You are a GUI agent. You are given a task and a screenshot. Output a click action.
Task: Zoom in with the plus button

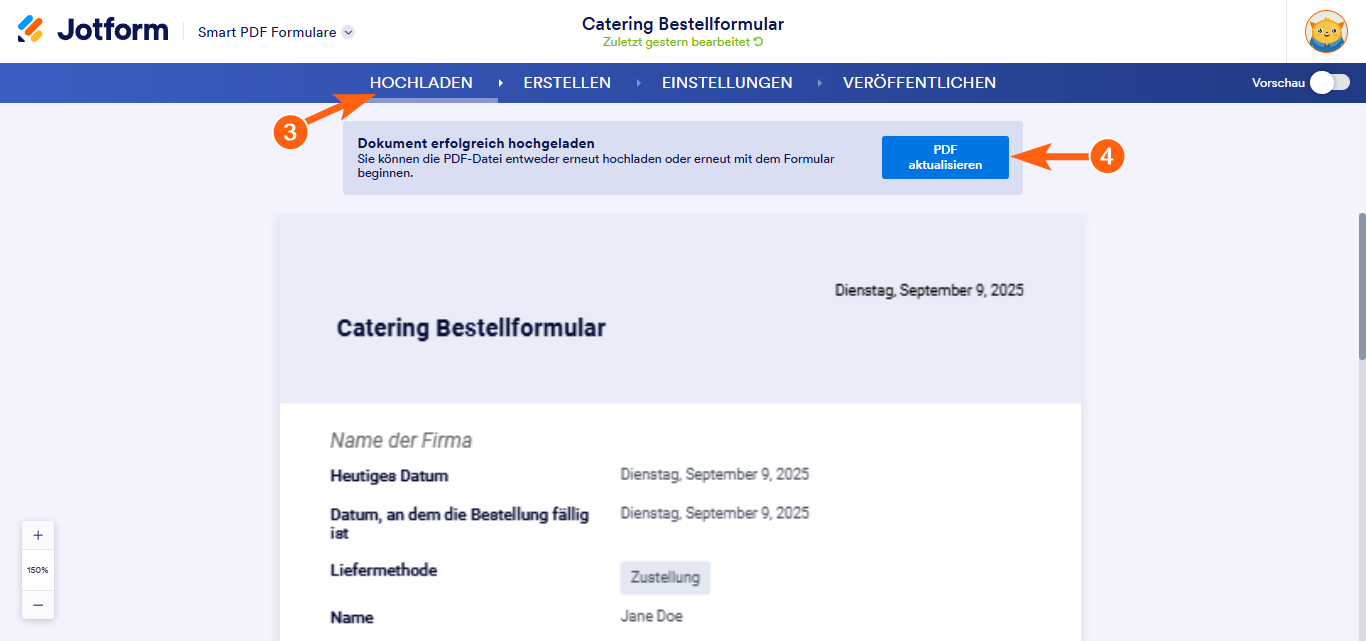(x=38, y=535)
